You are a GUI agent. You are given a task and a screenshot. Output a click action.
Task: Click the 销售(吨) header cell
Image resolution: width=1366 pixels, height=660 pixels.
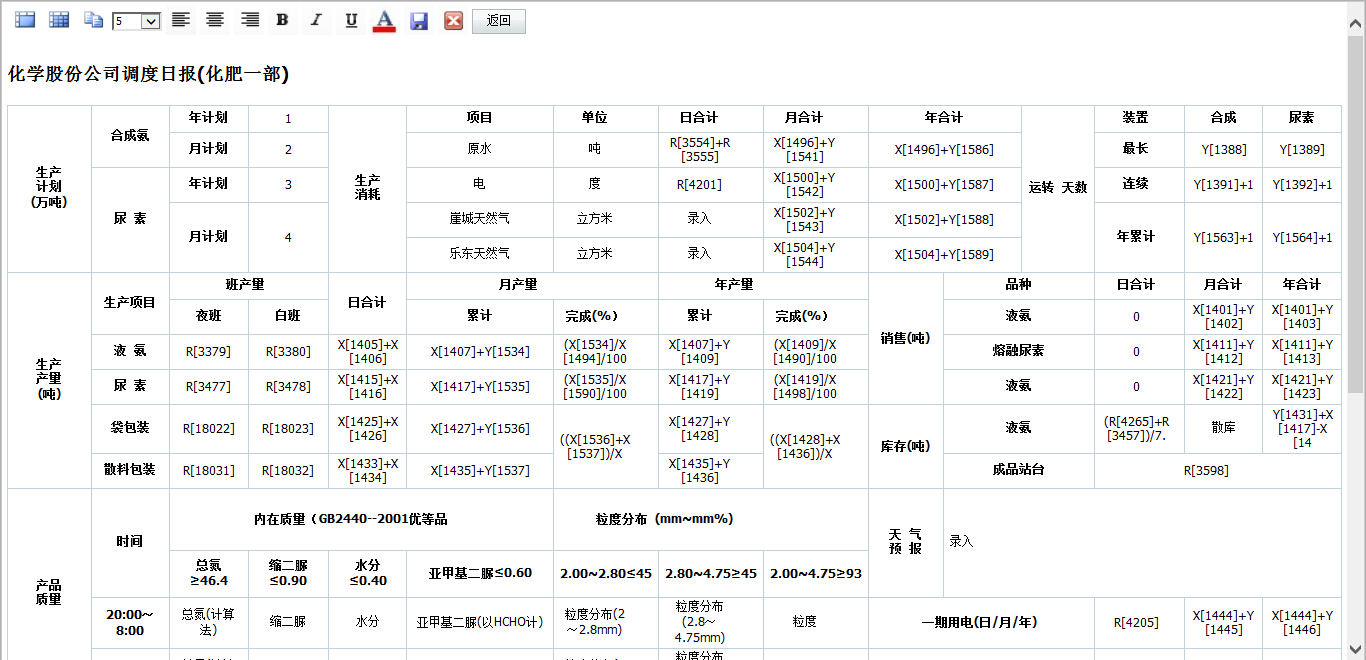(x=906, y=338)
